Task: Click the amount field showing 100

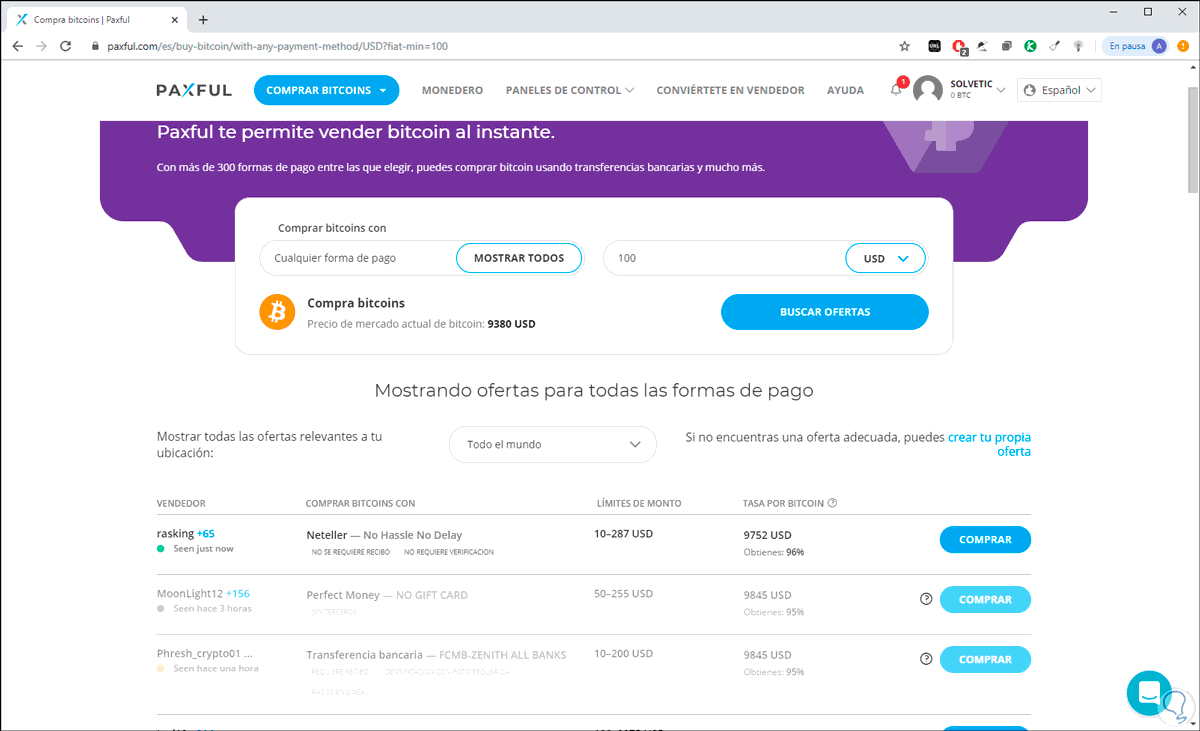Action: pyautogui.click(x=724, y=258)
